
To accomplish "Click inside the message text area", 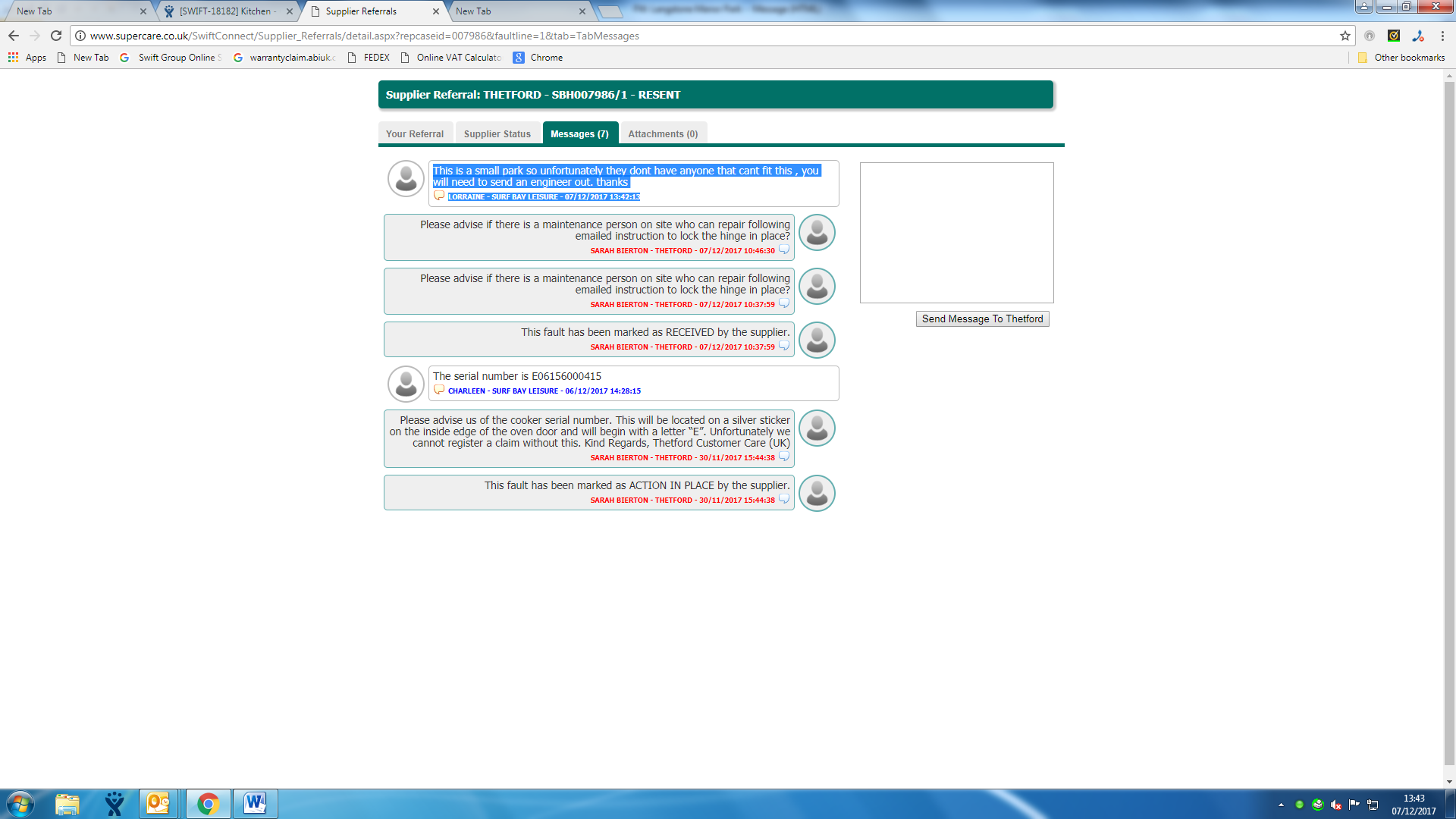I will click(x=956, y=233).
